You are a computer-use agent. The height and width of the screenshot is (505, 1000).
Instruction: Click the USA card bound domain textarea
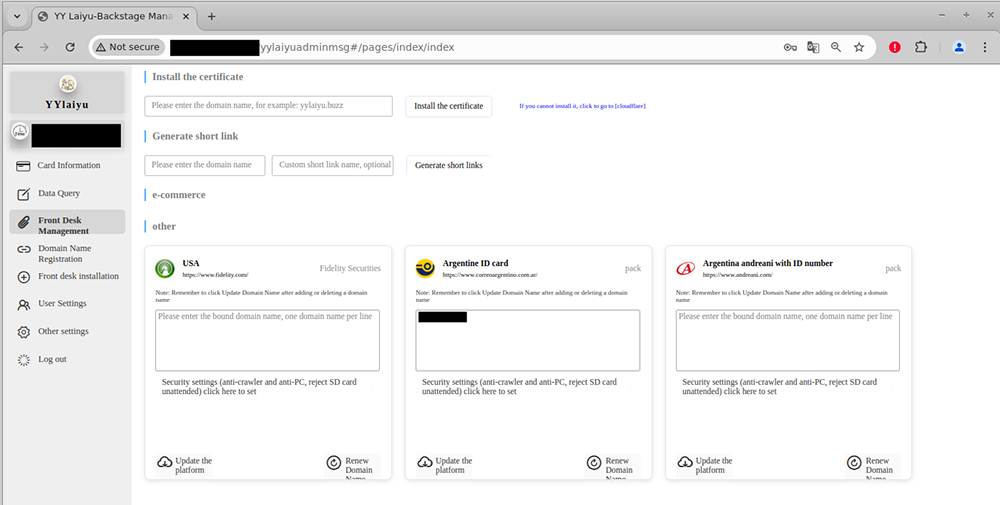267,341
